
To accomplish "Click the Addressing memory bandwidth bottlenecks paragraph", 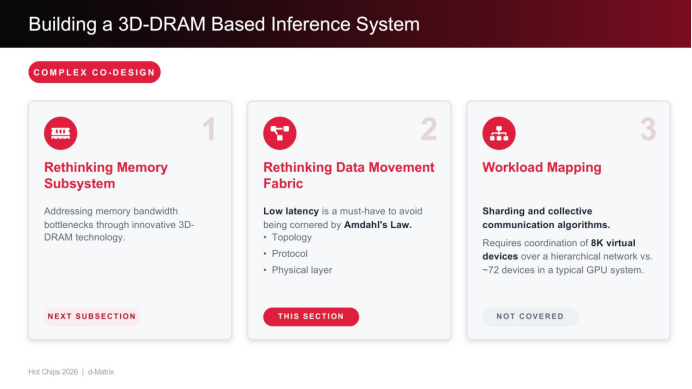I will pos(119,224).
